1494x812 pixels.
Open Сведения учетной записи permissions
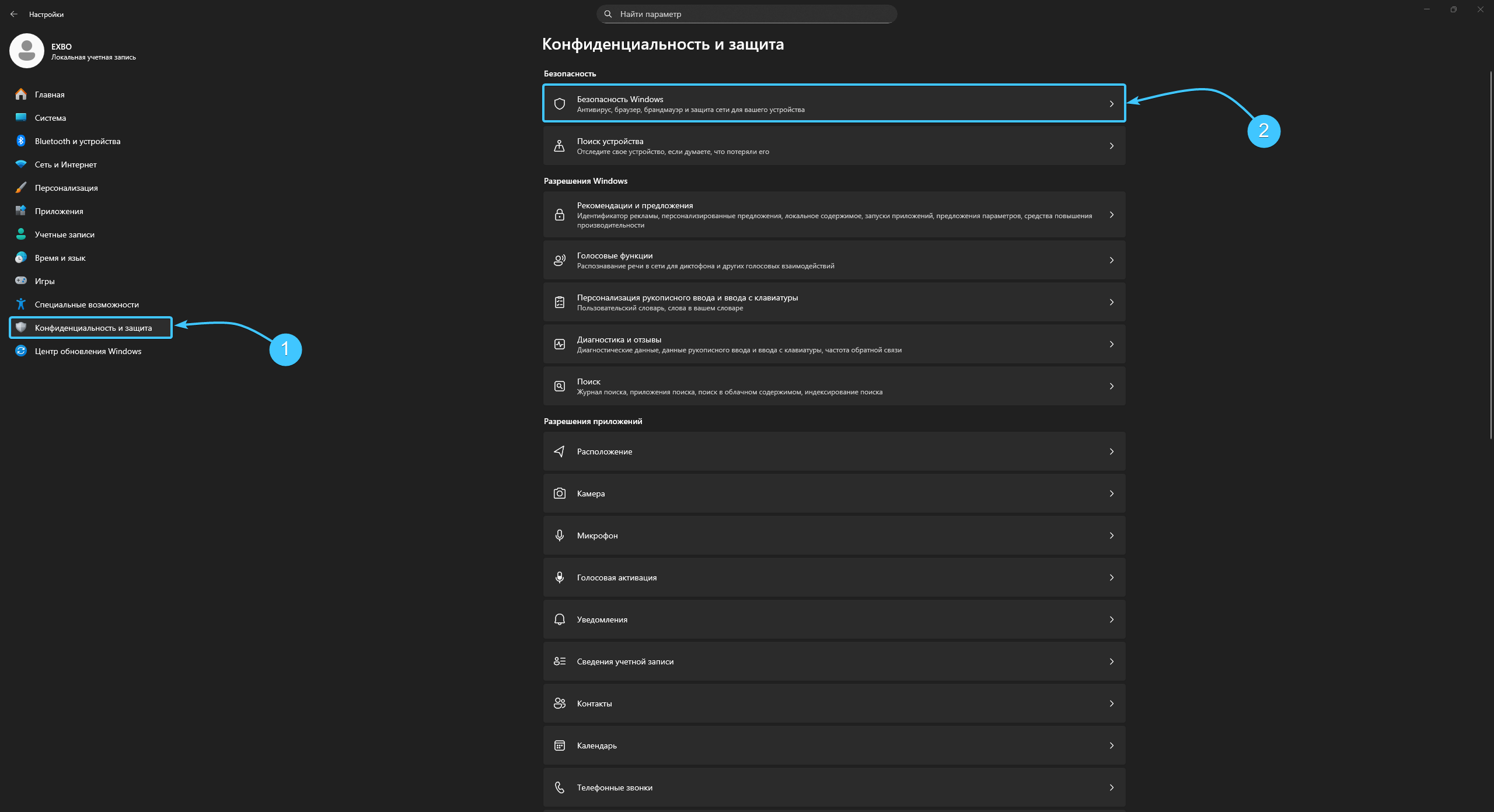625,661
